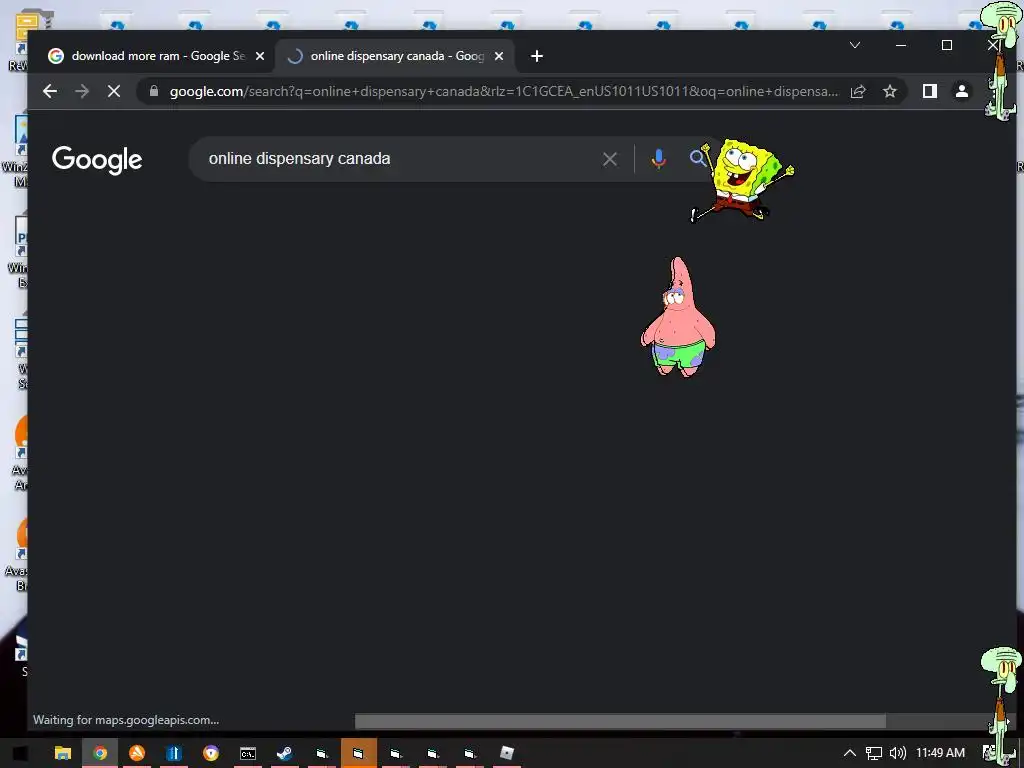
Task: Open the Chrome profile menu
Action: click(x=961, y=91)
